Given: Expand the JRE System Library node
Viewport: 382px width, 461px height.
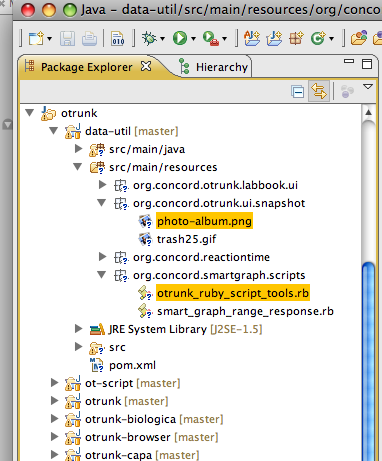Looking at the screenshot, I should coord(79,329).
